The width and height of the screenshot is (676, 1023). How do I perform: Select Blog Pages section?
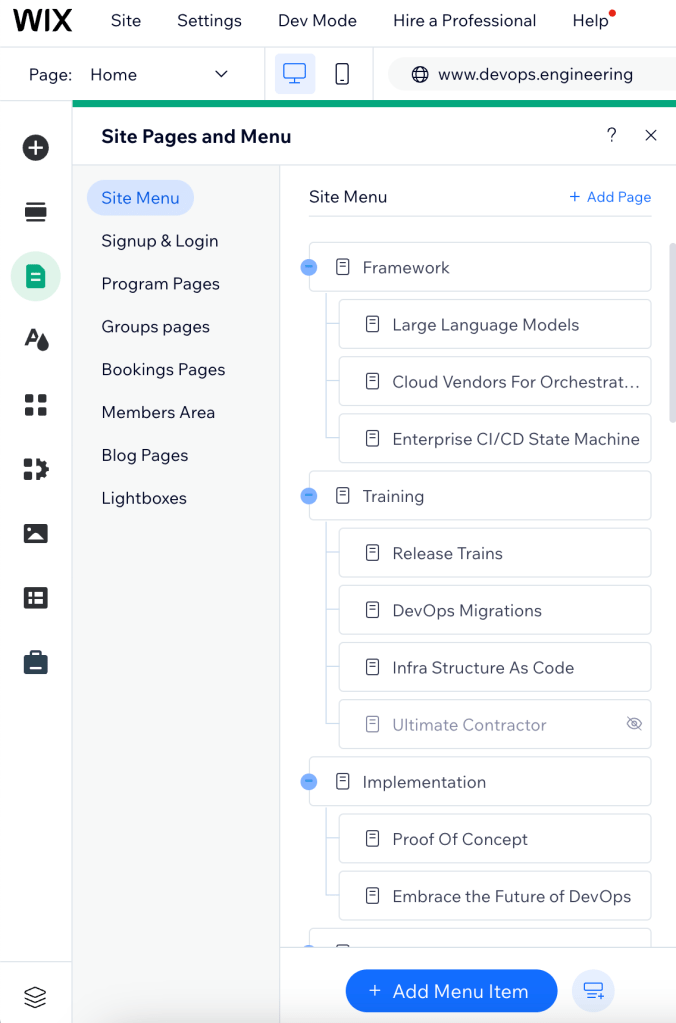145,455
